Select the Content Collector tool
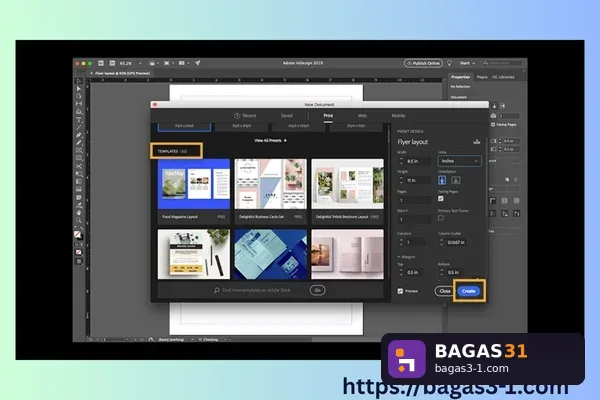The width and height of the screenshot is (600, 400). coord(79,112)
